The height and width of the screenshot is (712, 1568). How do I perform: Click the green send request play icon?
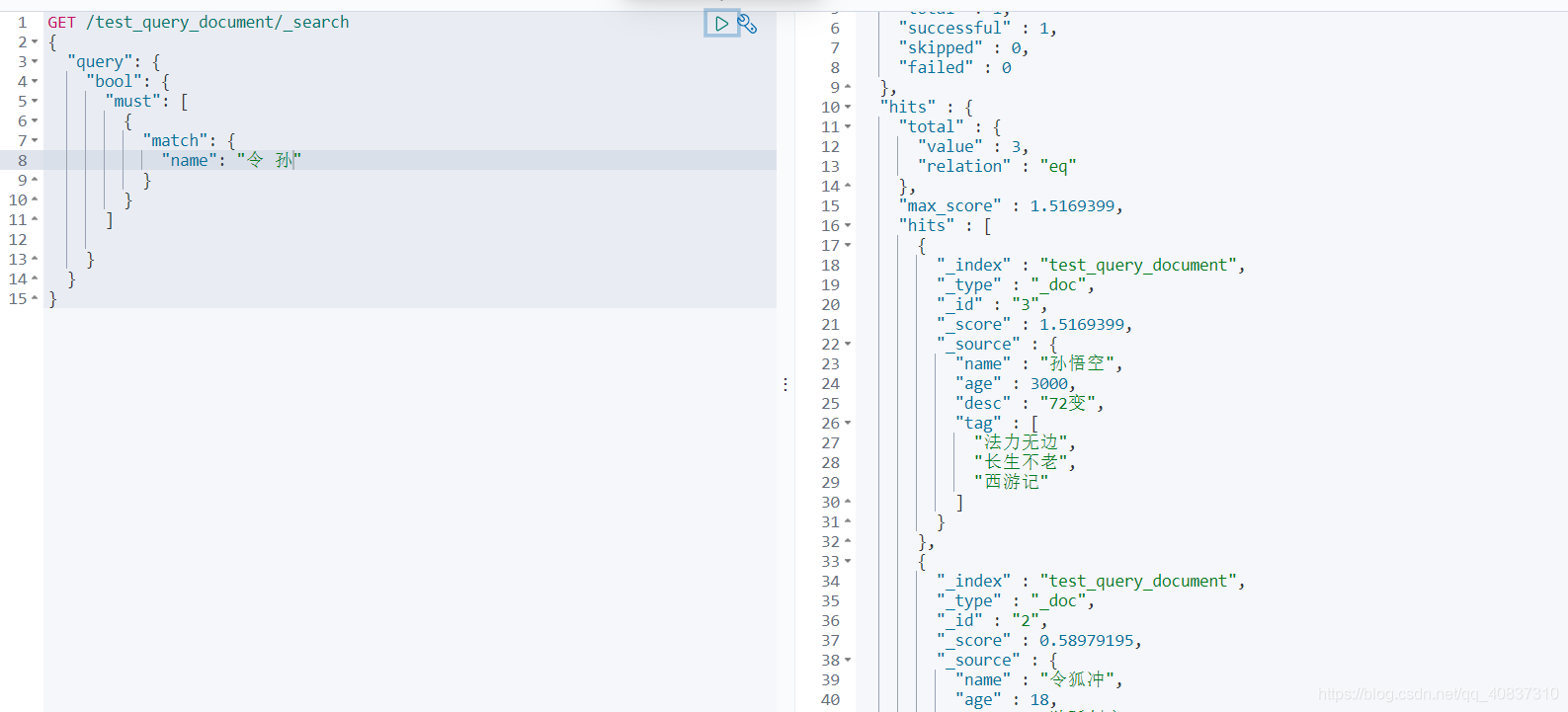point(721,23)
